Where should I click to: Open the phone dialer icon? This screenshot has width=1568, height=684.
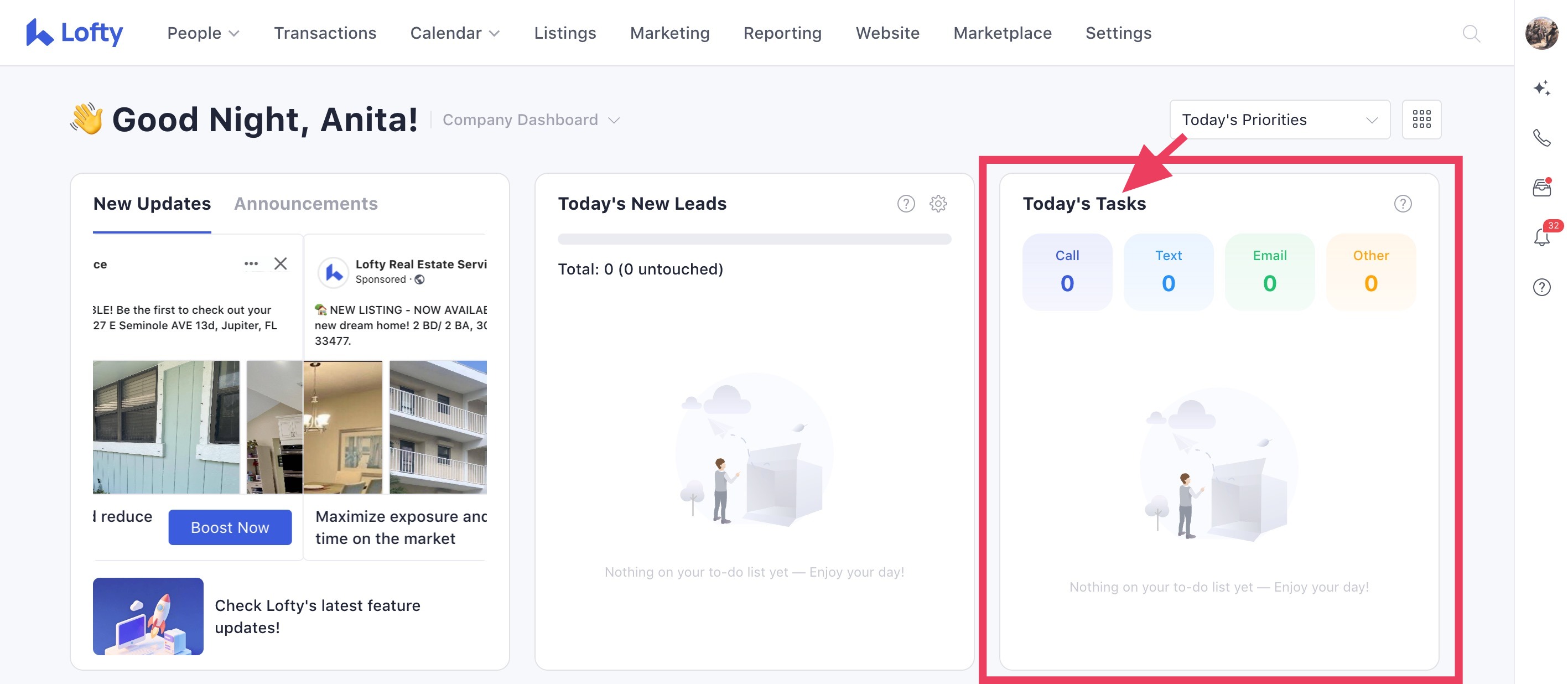click(1541, 138)
